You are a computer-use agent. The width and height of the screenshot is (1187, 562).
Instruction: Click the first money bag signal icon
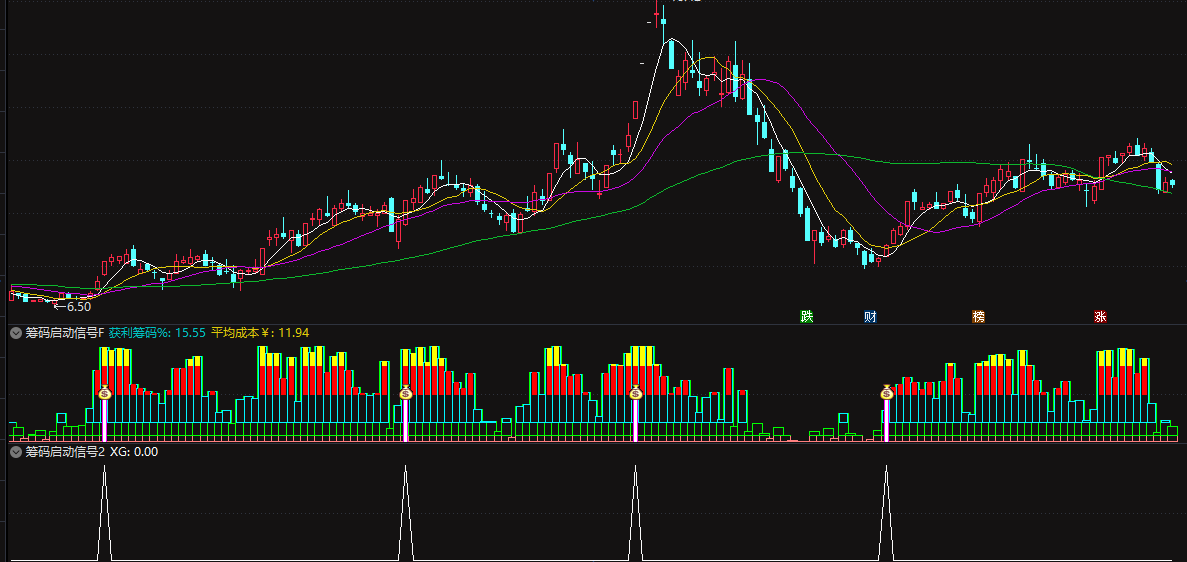click(105, 392)
